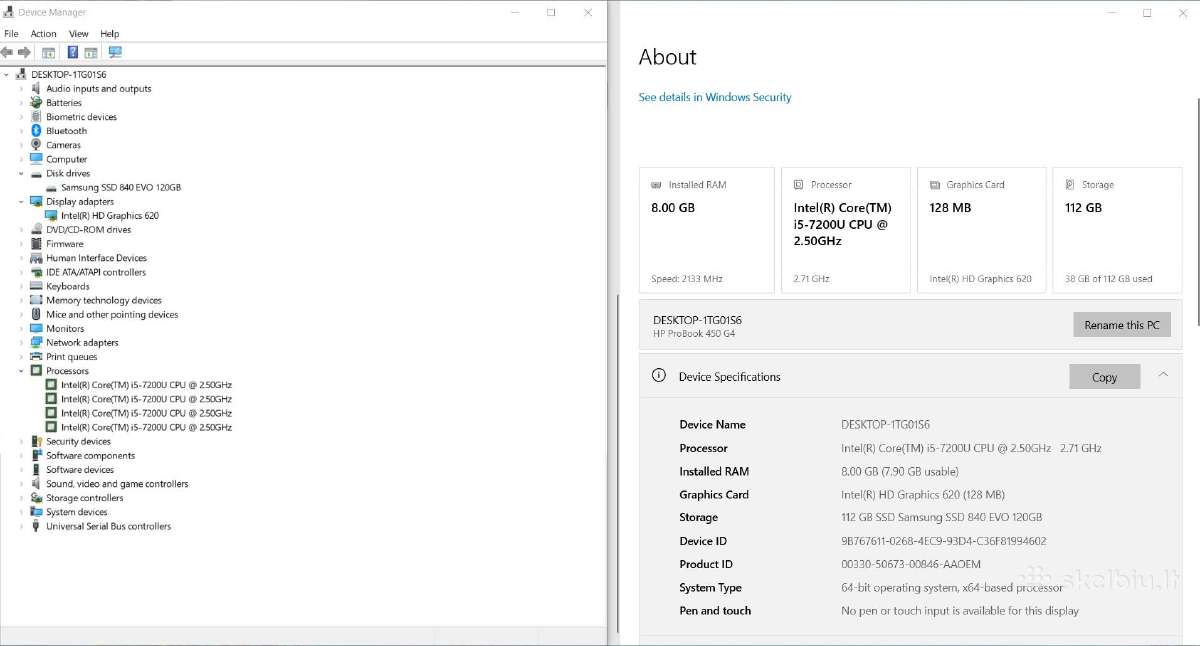The height and width of the screenshot is (646, 1200).
Task: Expand the Security devices arrow
Action: click(21, 441)
